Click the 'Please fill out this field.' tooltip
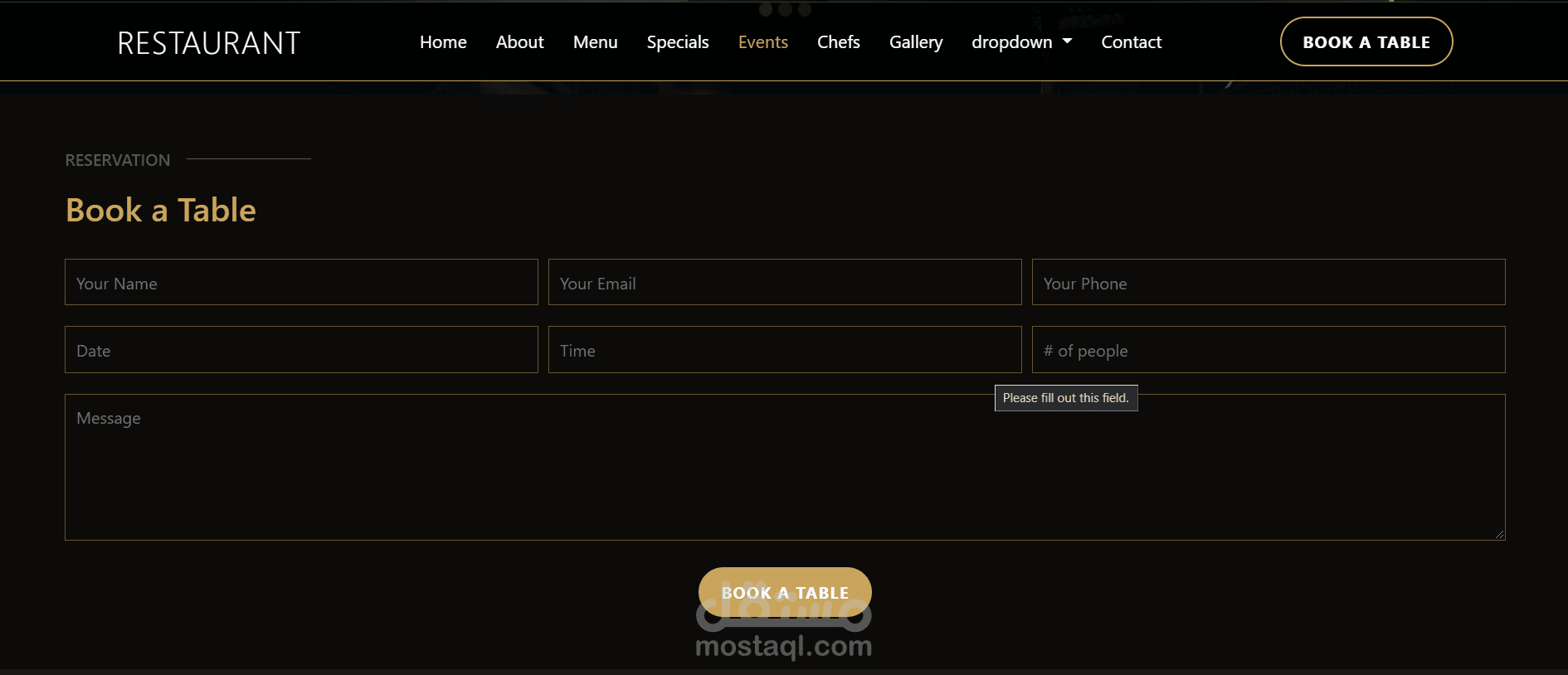Image resolution: width=1568 pixels, height=675 pixels. tap(1066, 398)
